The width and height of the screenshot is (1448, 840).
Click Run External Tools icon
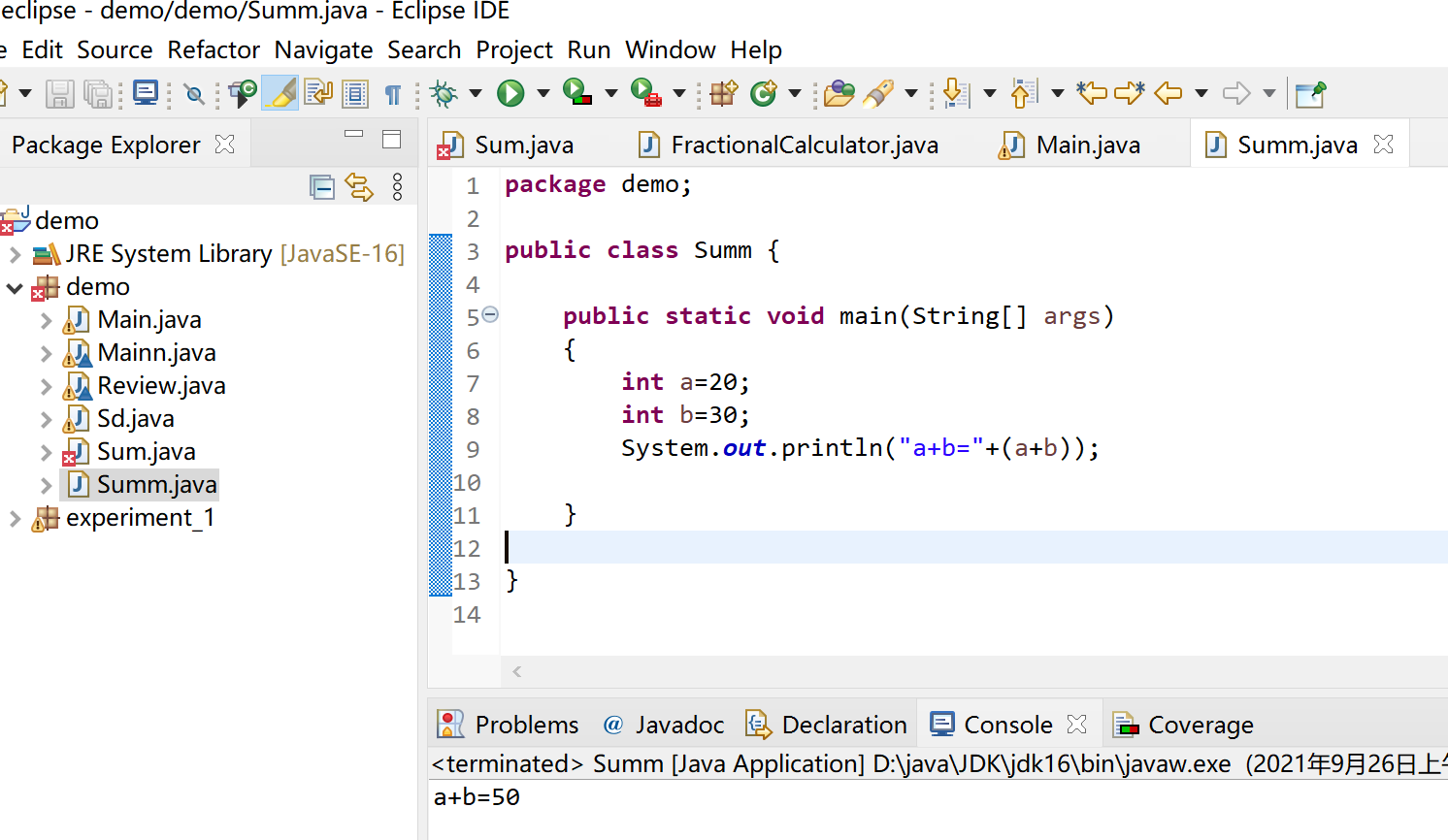[645, 93]
